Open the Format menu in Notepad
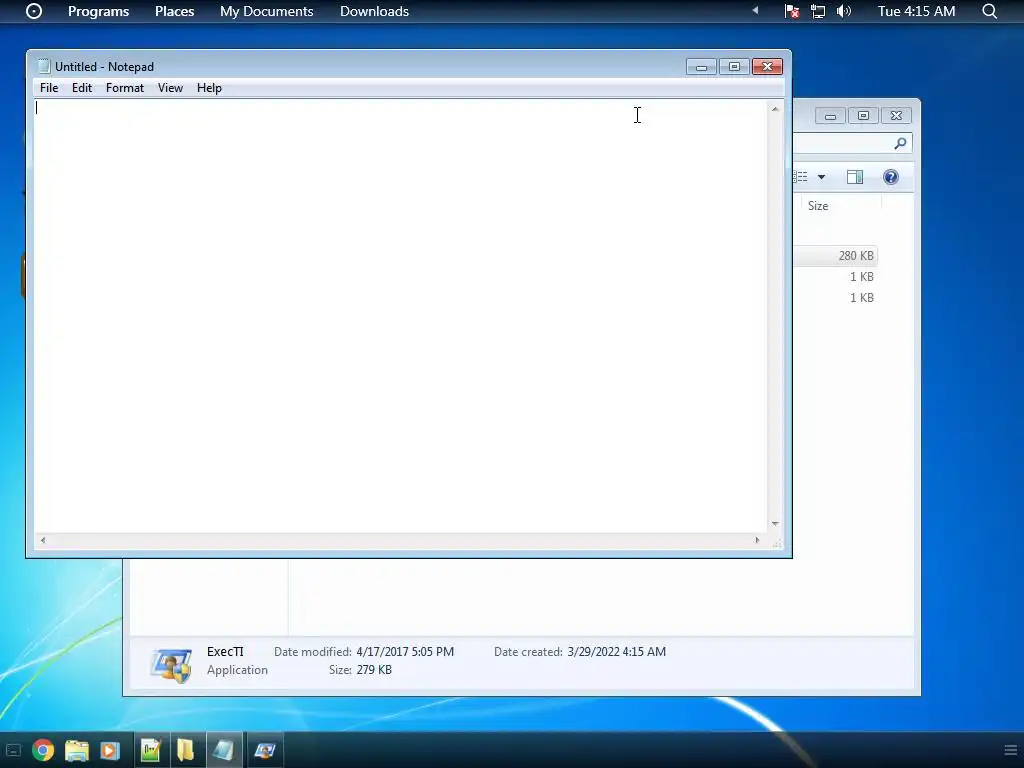1024x768 pixels. coord(125,88)
